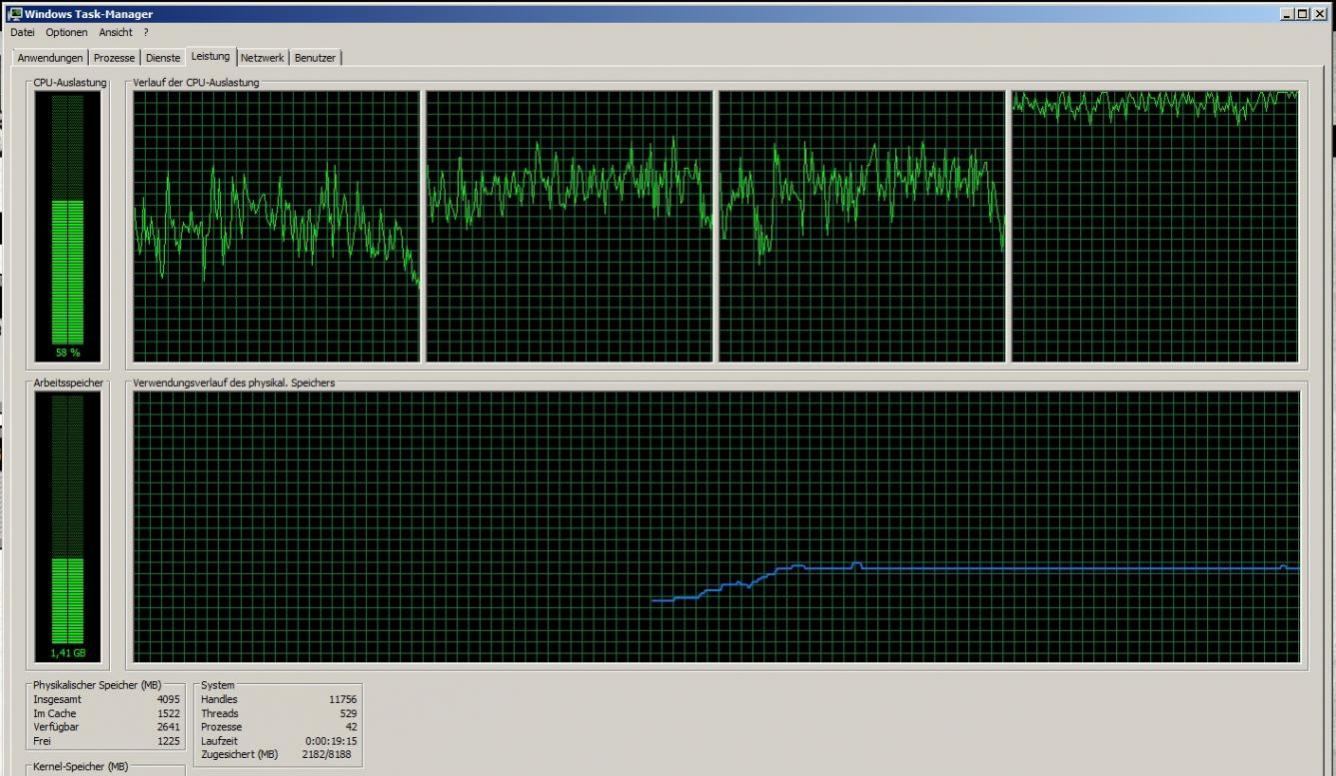Click the Handles value 11756
1336x776 pixels.
pos(342,700)
